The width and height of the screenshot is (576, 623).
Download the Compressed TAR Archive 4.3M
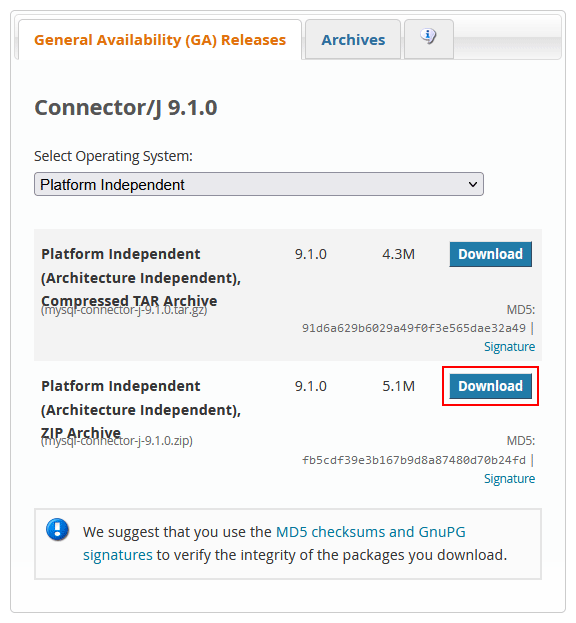pos(490,254)
